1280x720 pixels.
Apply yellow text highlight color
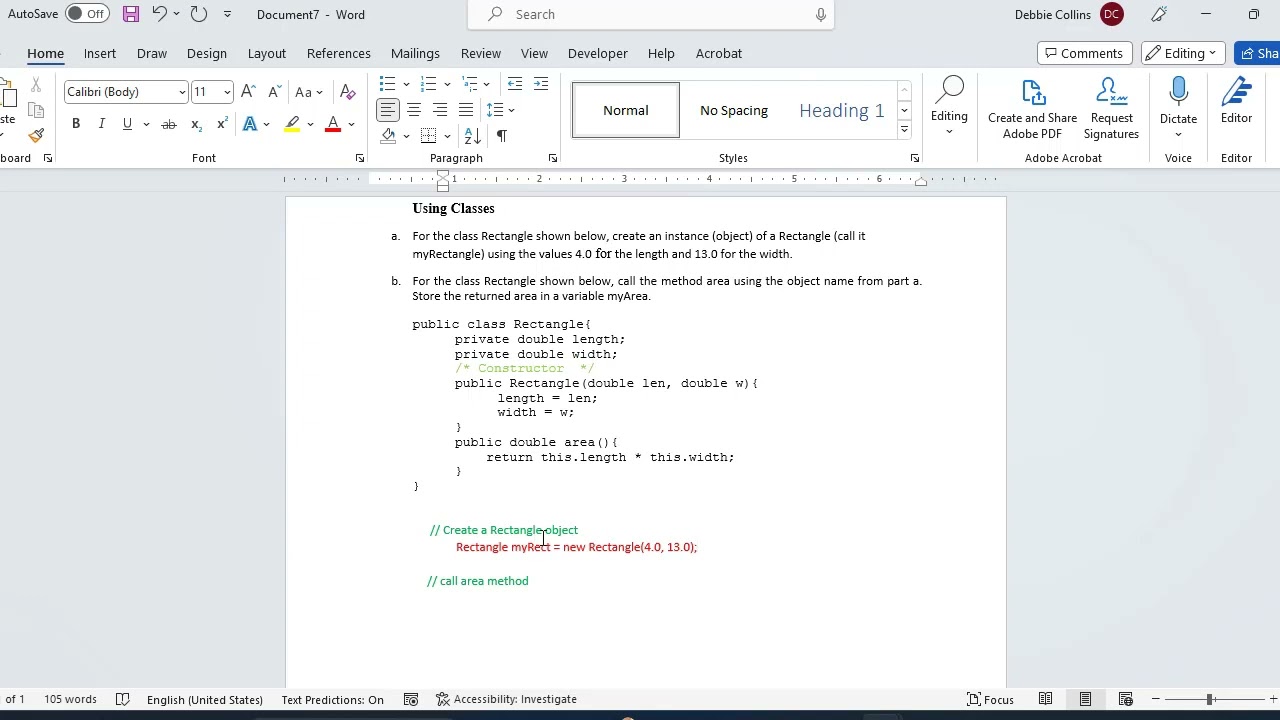(292, 124)
